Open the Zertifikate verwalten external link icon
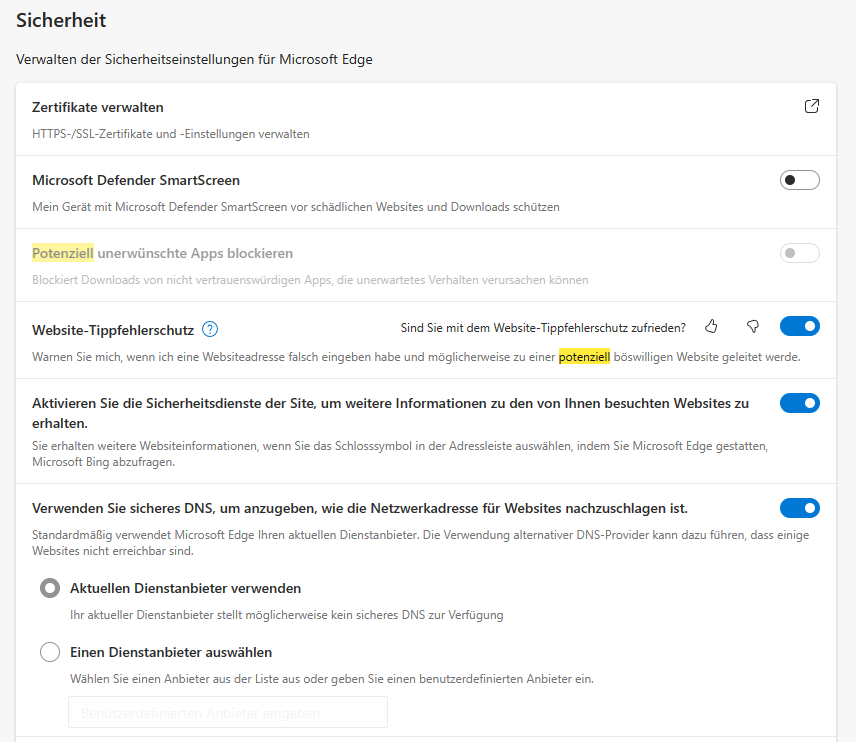 pos(812,107)
